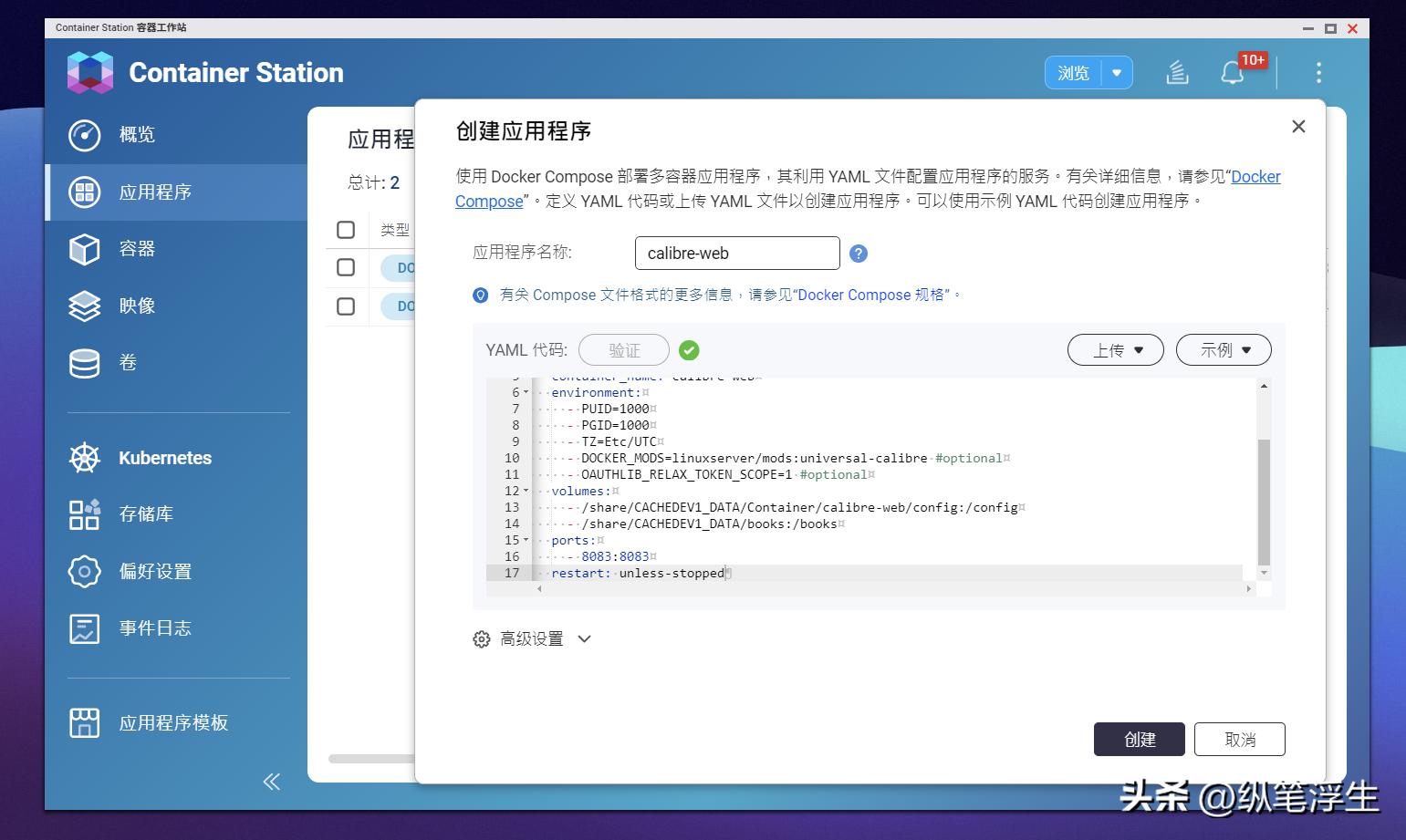Viewport: 1406px width, 840px height.
Task: Click the green YAML validation checkmark
Action: pos(689,350)
